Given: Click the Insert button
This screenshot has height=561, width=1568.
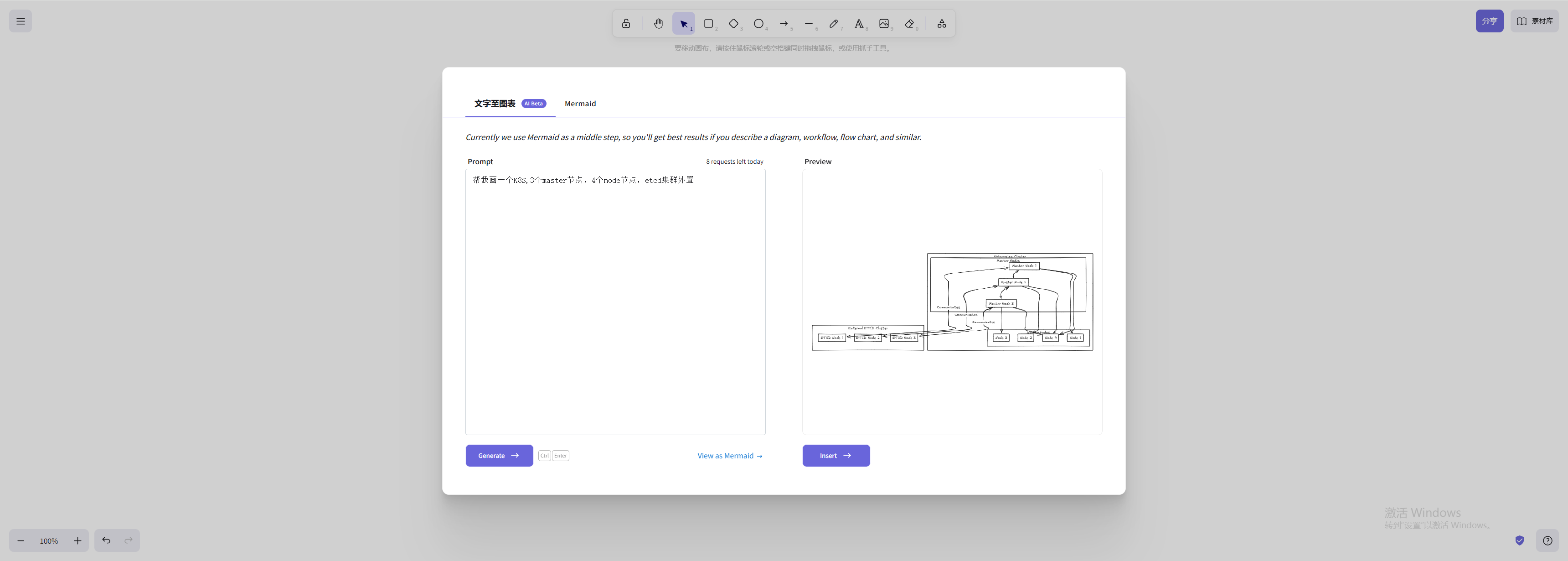Looking at the screenshot, I should point(836,456).
